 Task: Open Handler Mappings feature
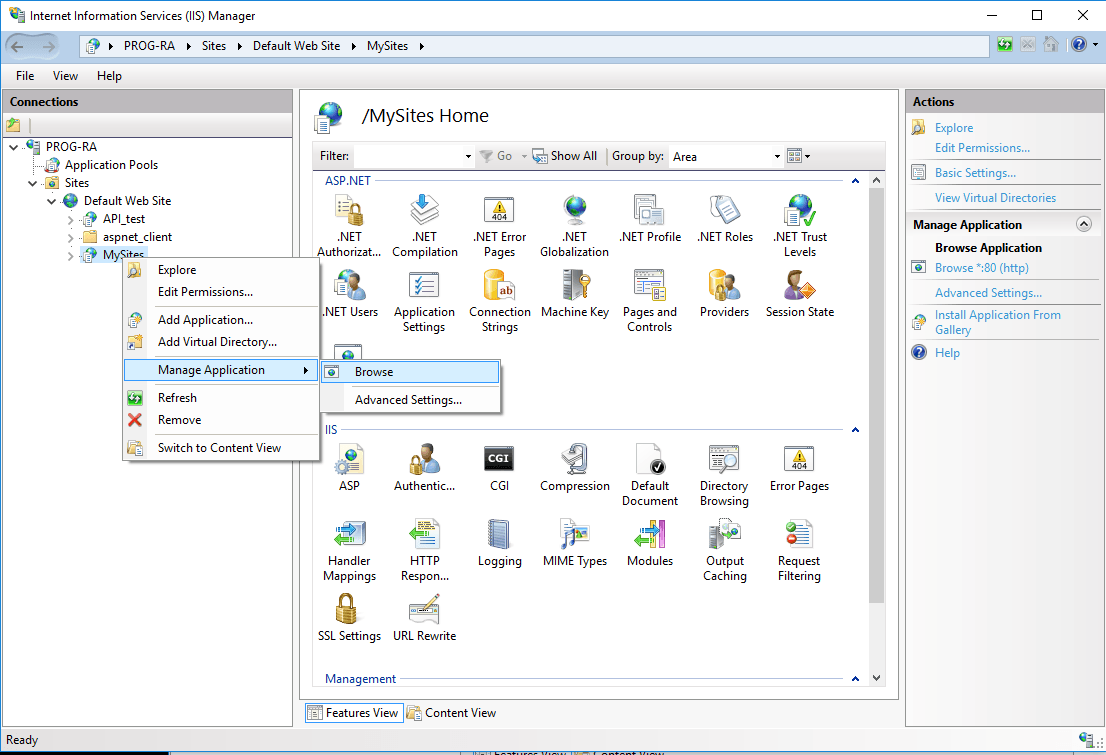pyautogui.click(x=349, y=534)
